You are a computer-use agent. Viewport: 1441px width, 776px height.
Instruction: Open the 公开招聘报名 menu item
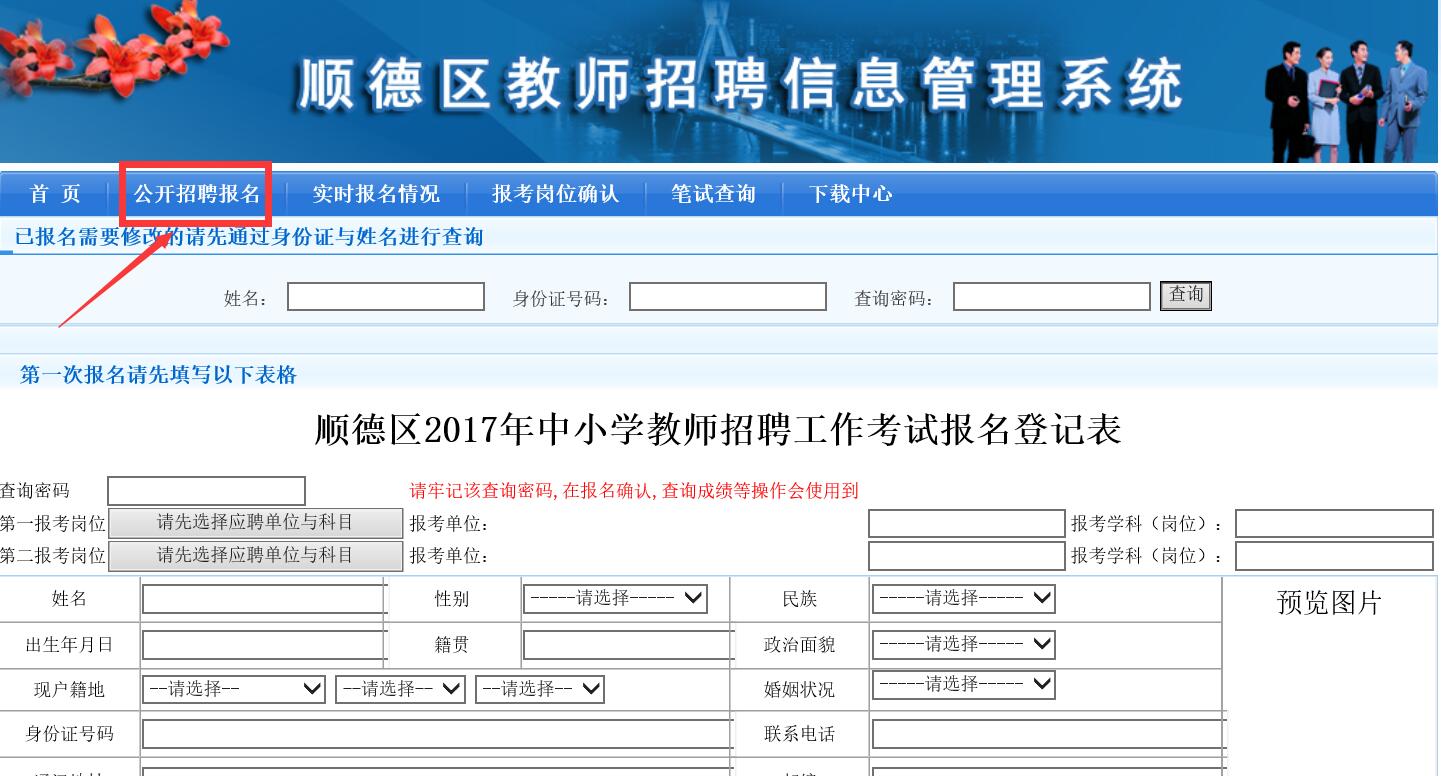pyautogui.click(x=197, y=194)
